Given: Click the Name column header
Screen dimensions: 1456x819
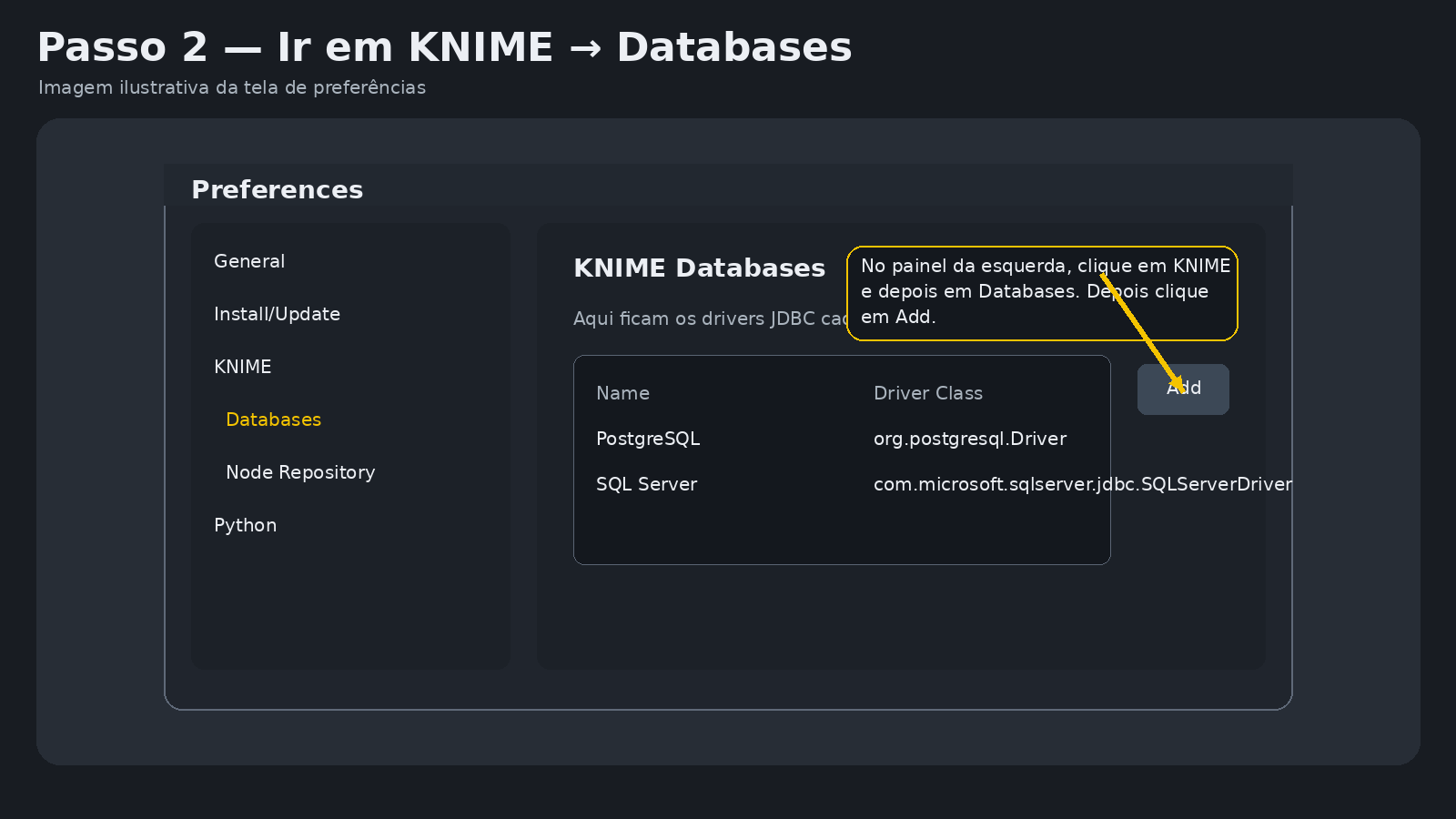Looking at the screenshot, I should click(622, 393).
